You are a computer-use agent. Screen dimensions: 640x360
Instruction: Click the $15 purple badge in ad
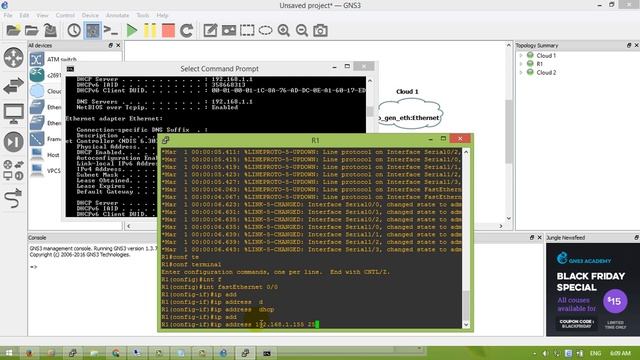click(615, 301)
